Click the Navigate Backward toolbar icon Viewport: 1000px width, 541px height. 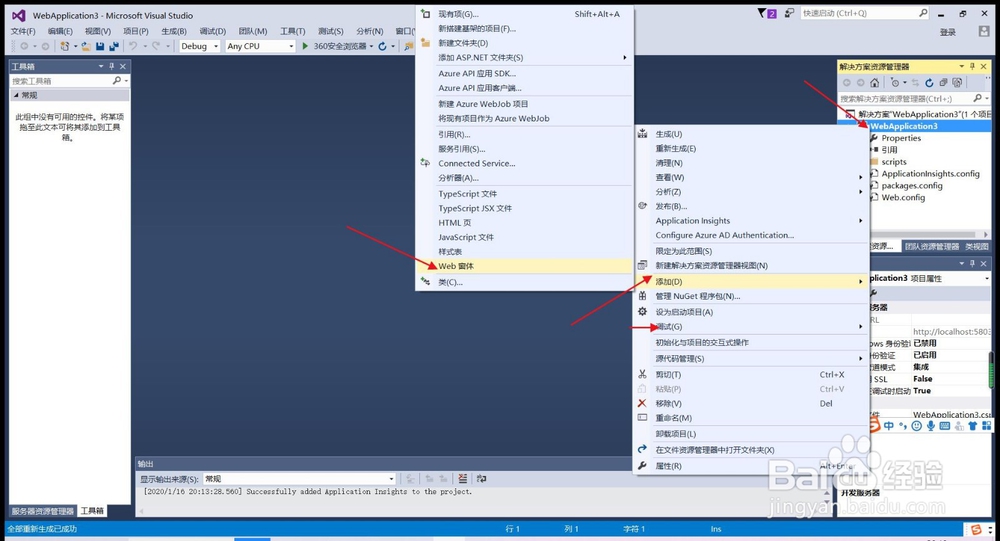tap(24, 46)
